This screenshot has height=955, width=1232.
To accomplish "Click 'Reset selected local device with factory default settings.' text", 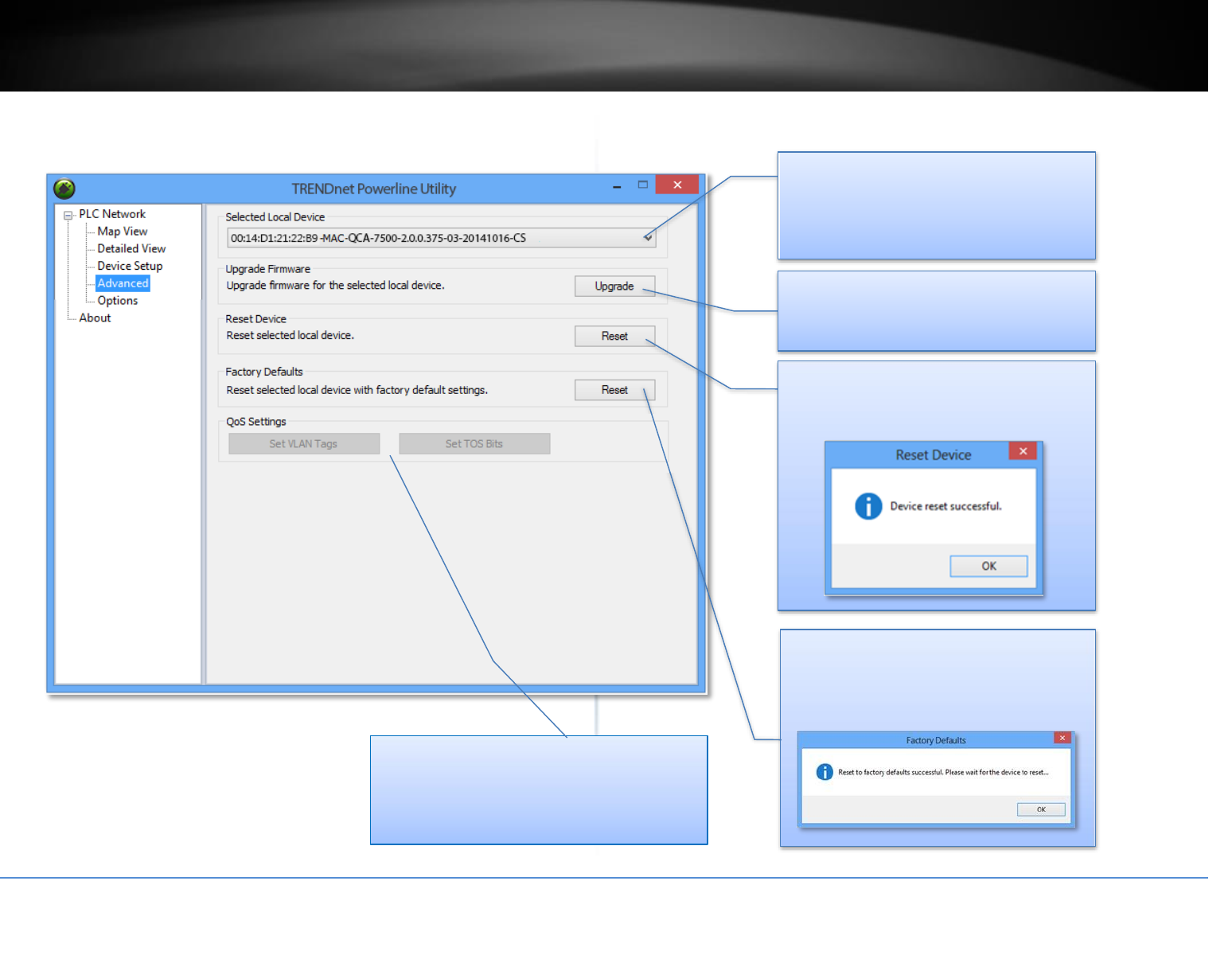I will (357, 390).
